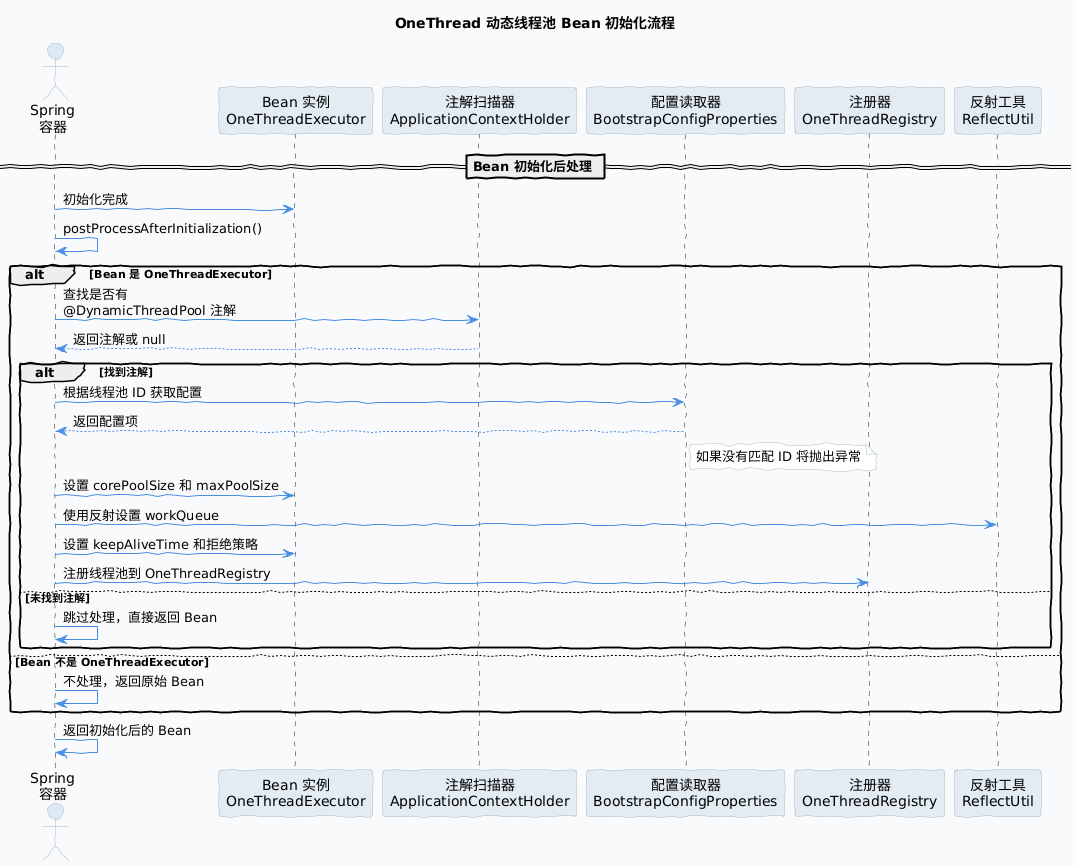Click the 返回配置项 return message
The image size is (1076, 866).
coord(106,421)
